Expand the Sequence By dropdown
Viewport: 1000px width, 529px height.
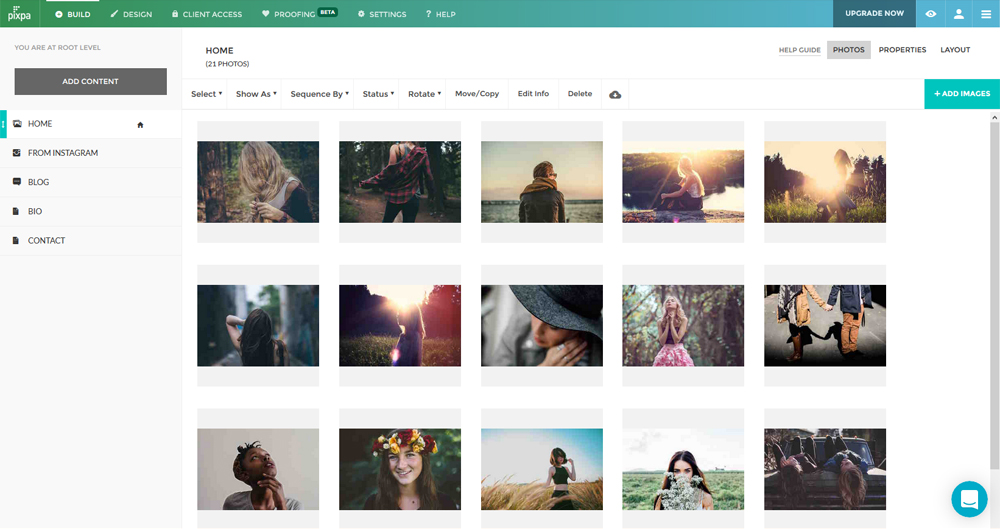tap(320, 94)
